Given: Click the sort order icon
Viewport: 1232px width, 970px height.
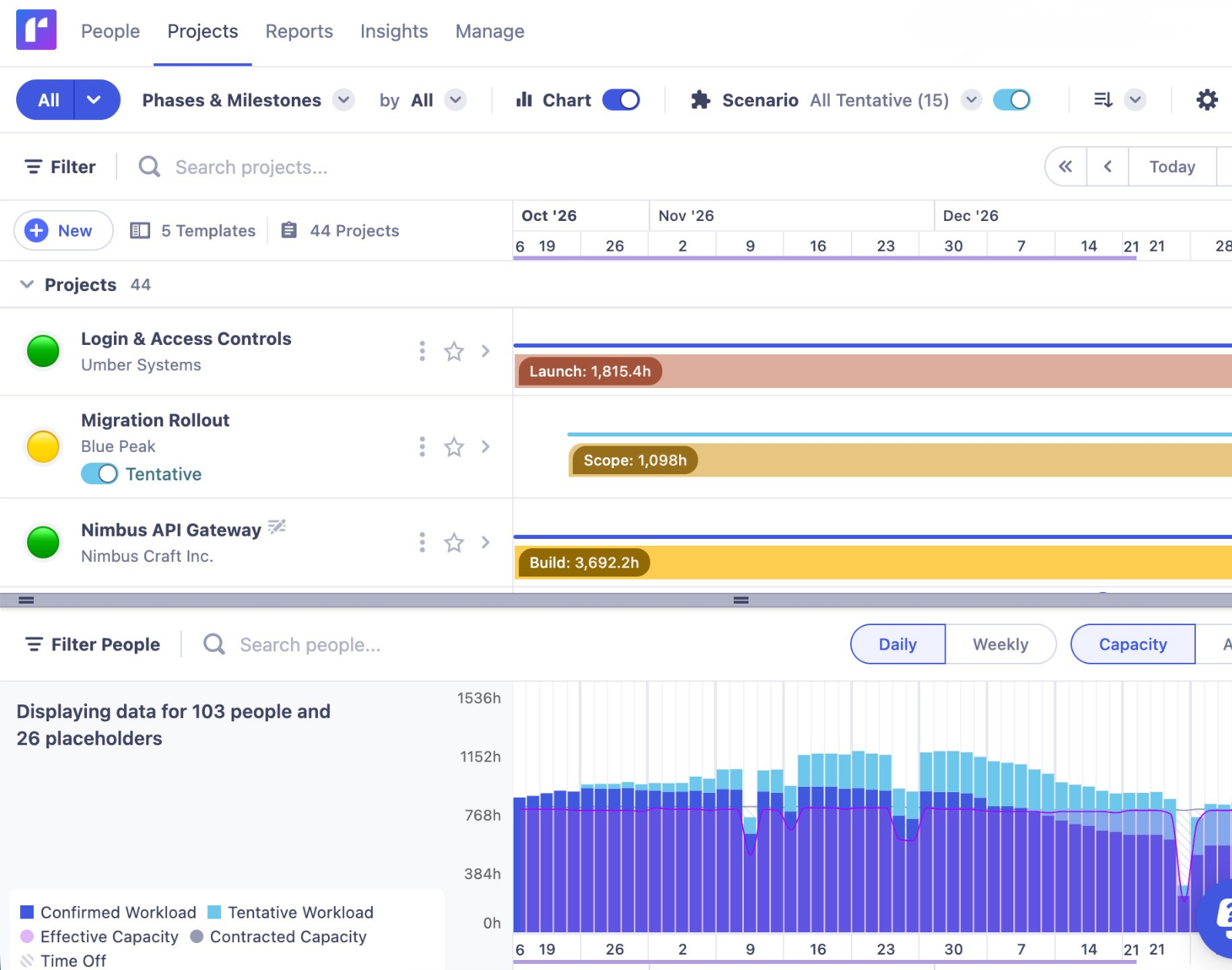Looking at the screenshot, I should tap(1103, 100).
